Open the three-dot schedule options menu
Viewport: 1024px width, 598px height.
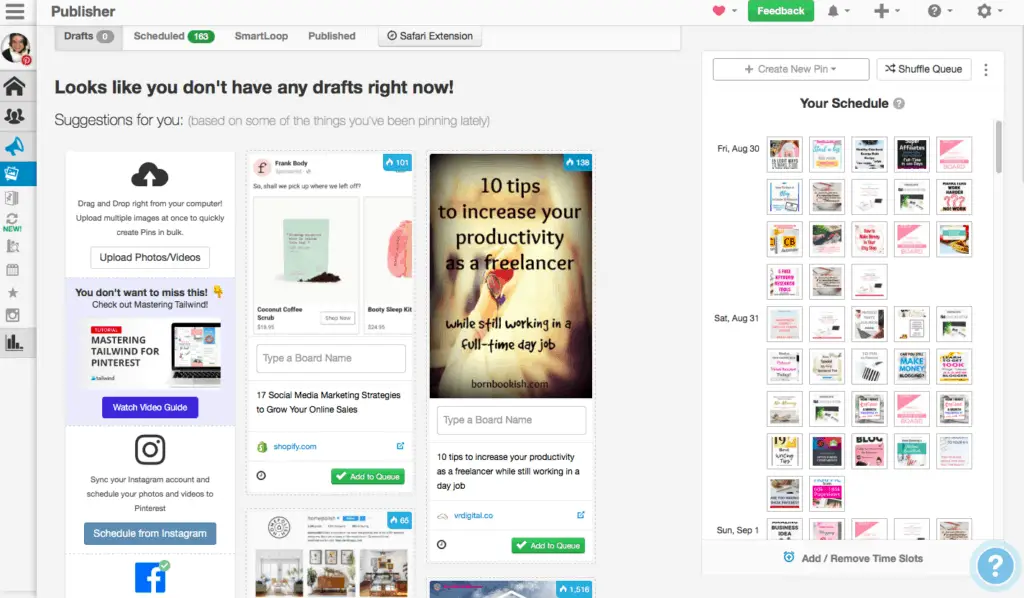point(985,69)
